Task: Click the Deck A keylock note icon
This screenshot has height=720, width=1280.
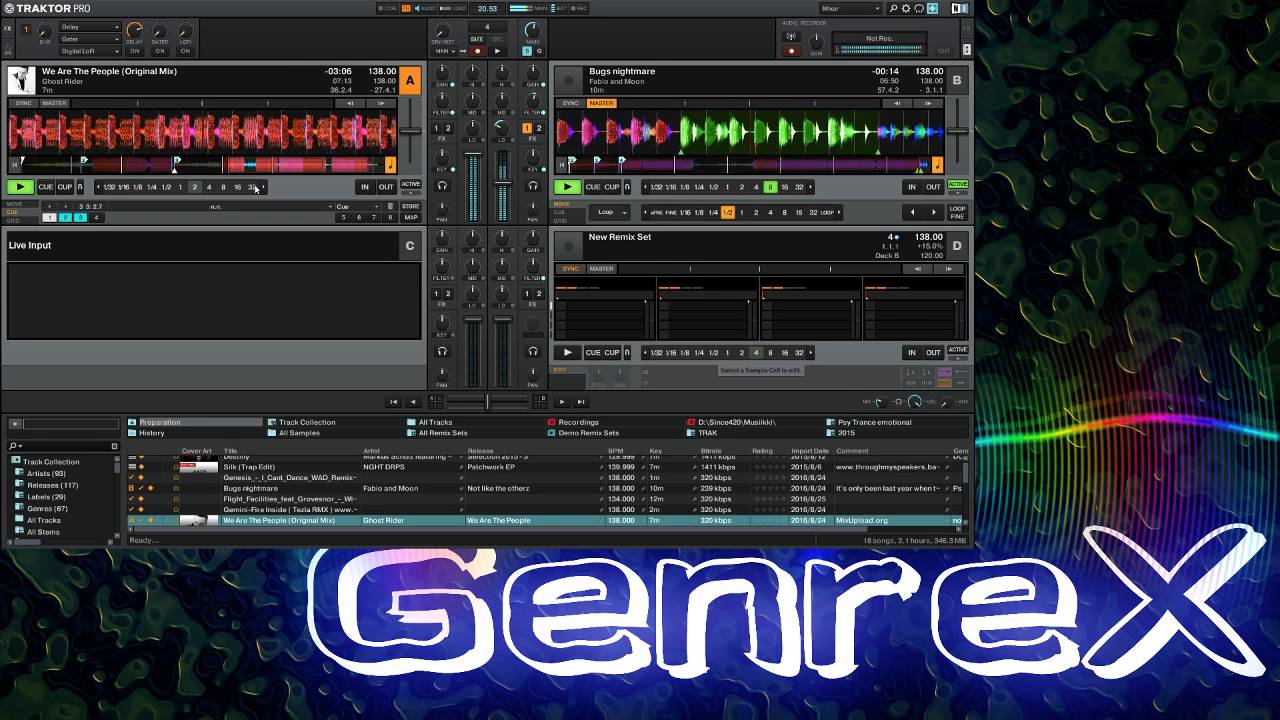Action: [390, 166]
